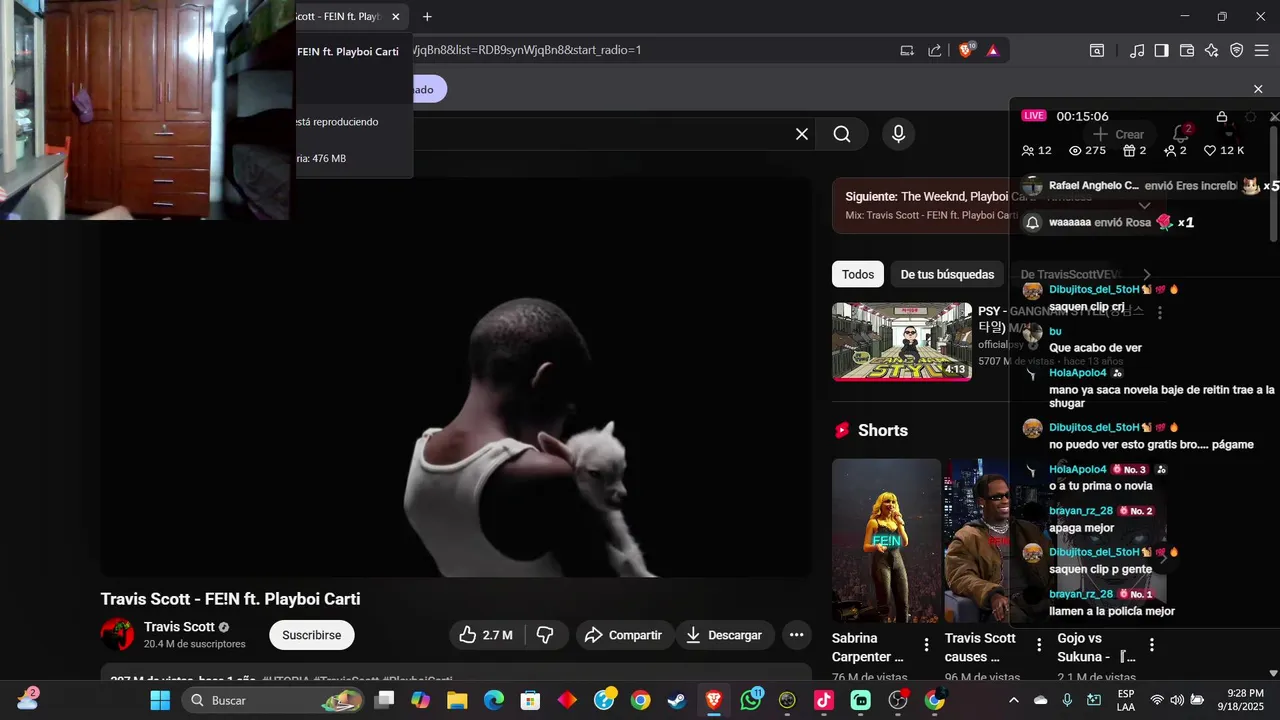Show hidden system tray icons chevron
The image size is (1280, 720).
coord(1014,700)
